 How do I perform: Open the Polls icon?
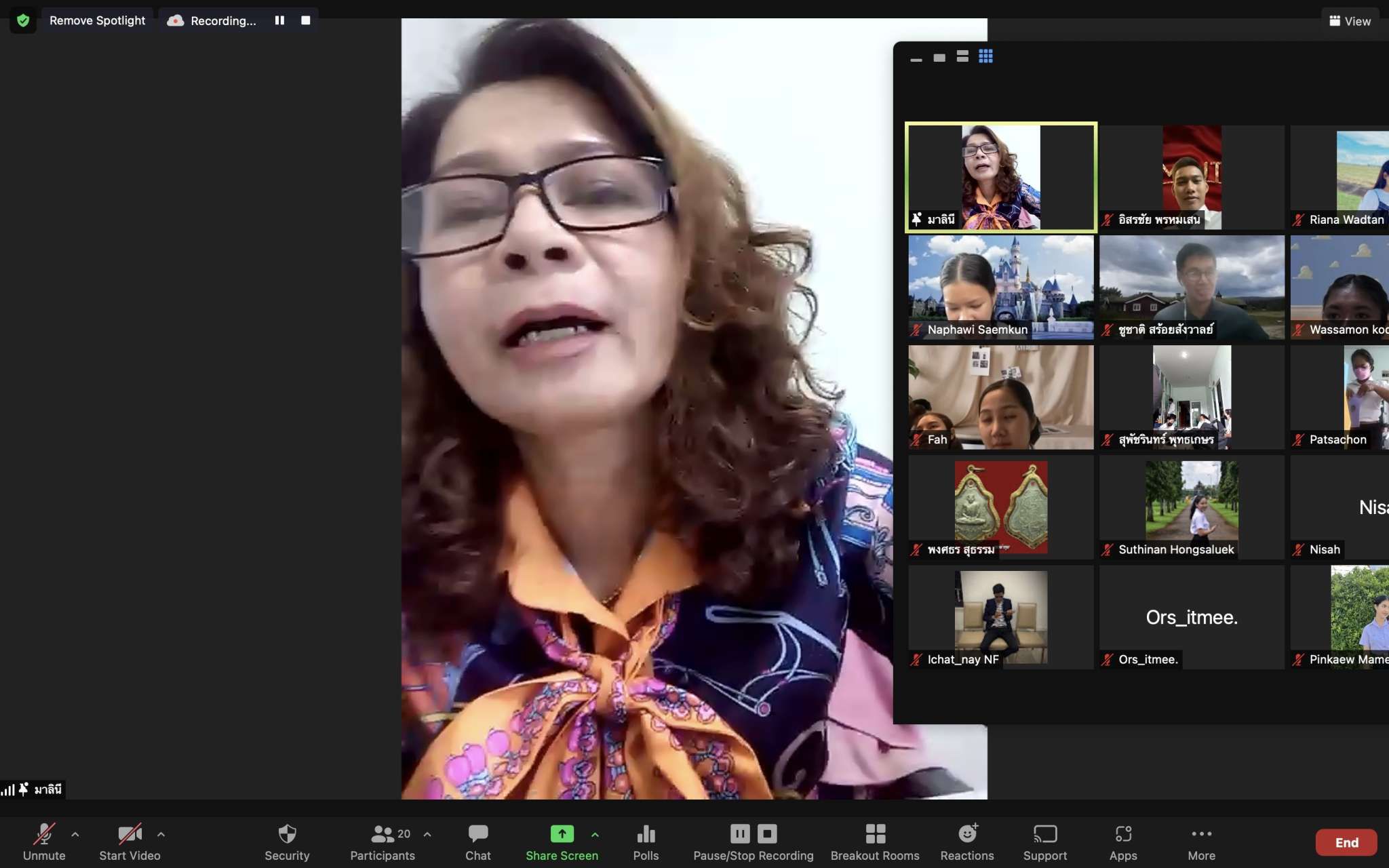coord(646,834)
